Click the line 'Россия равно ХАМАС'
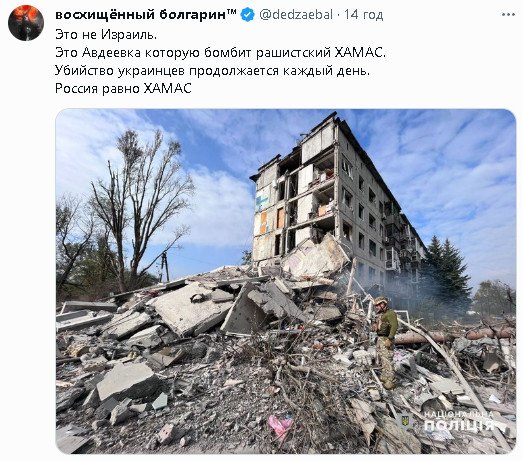The height and width of the screenshot is (461, 522). click(x=123, y=88)
